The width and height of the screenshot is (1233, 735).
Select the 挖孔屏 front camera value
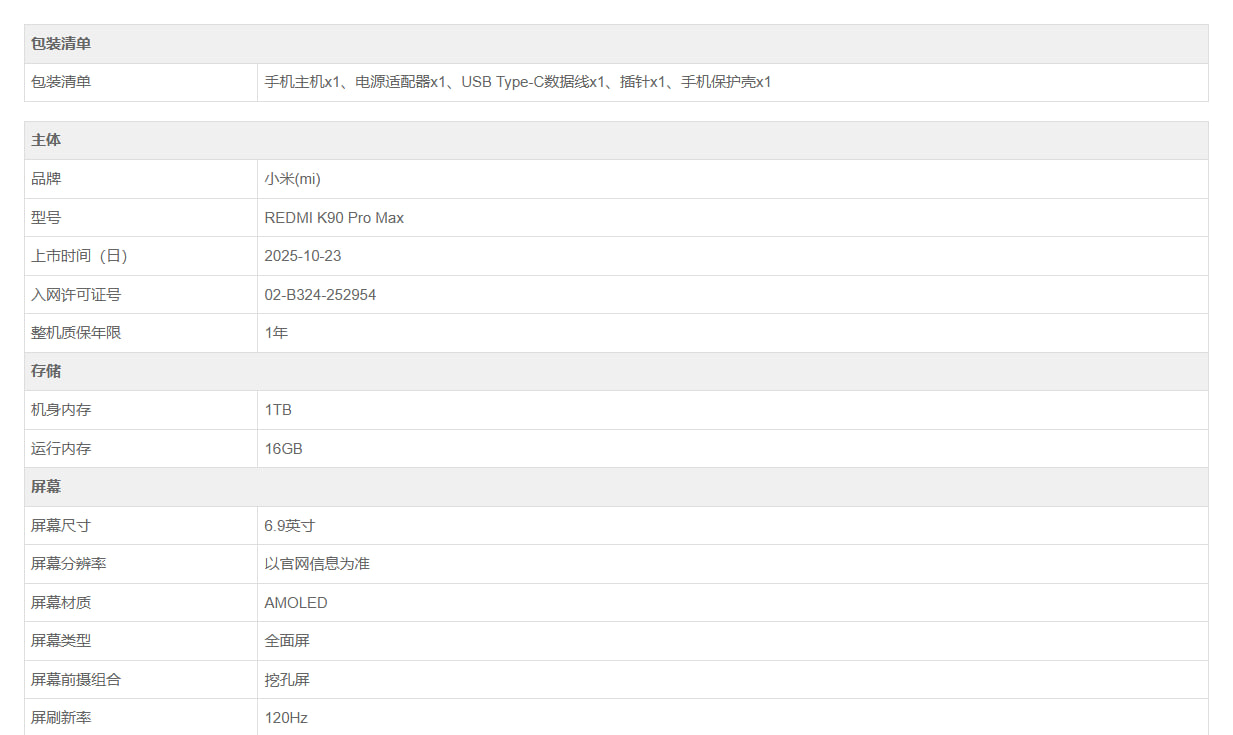click(x=287, y=680)
